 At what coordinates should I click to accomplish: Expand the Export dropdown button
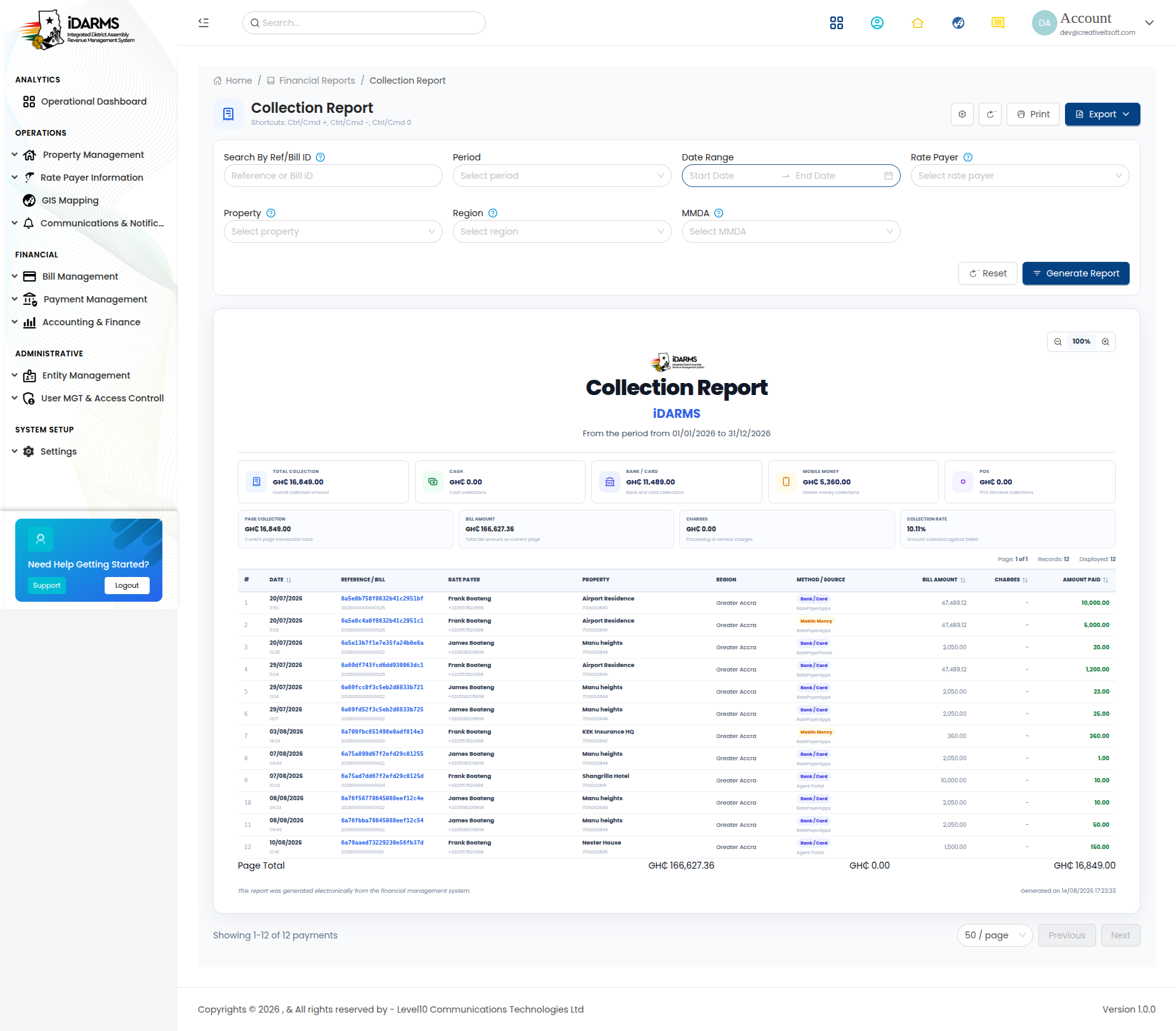coord(1102,114)
